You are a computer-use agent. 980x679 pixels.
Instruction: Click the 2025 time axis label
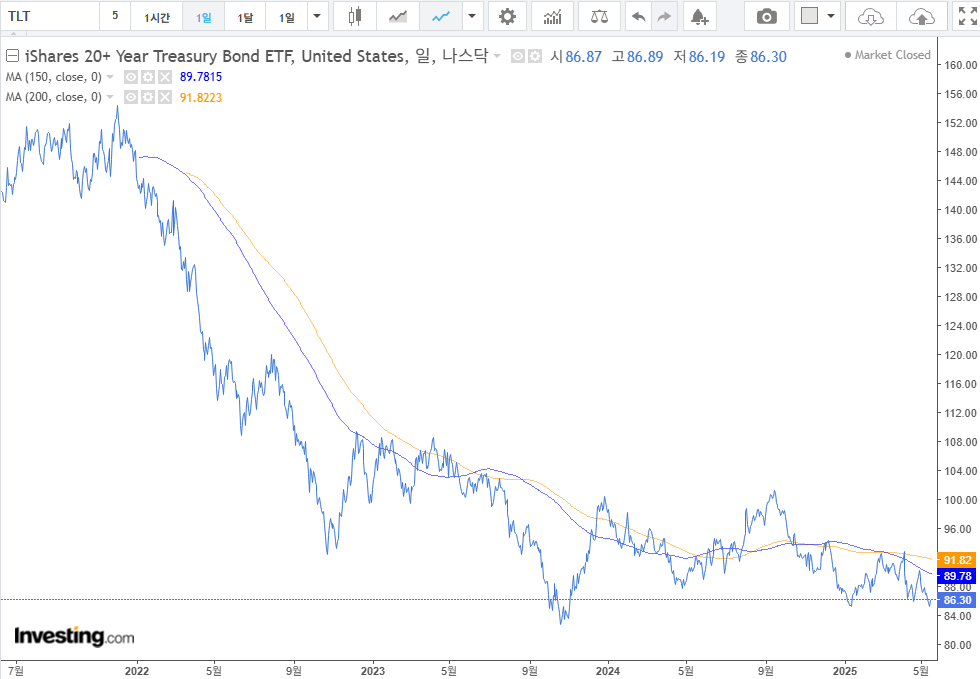pos(845,671)
